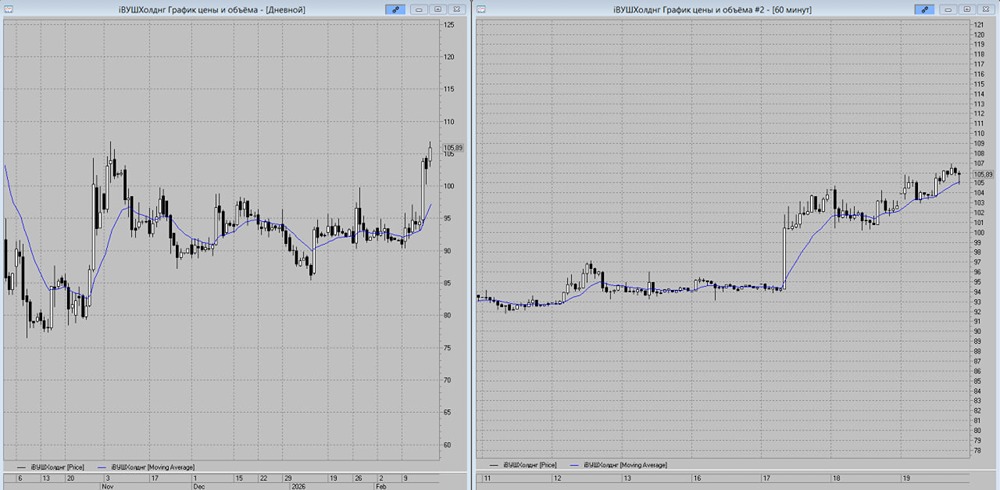Close the 60 минут chart window

pos(986,9)
